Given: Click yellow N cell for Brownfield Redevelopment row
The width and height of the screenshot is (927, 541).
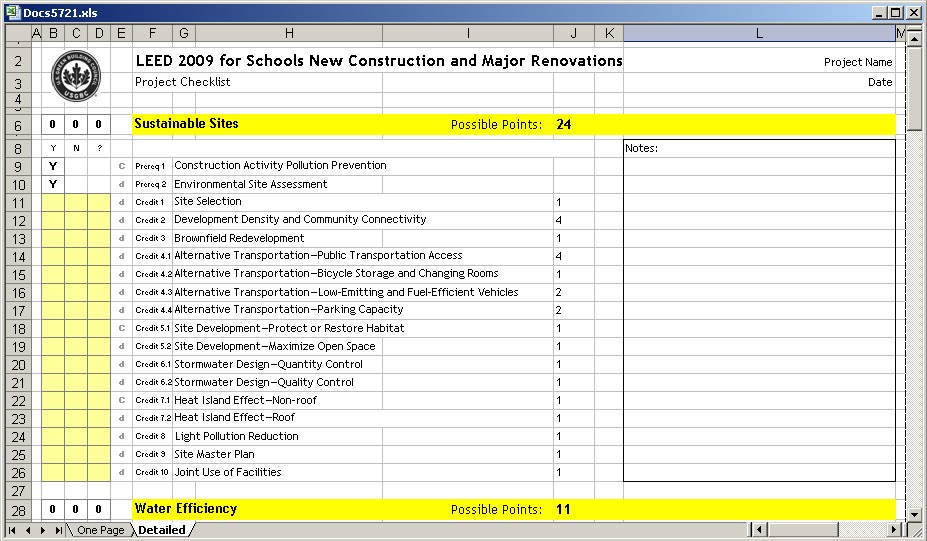Looking at the screenshot, I should tap(76, 238).
